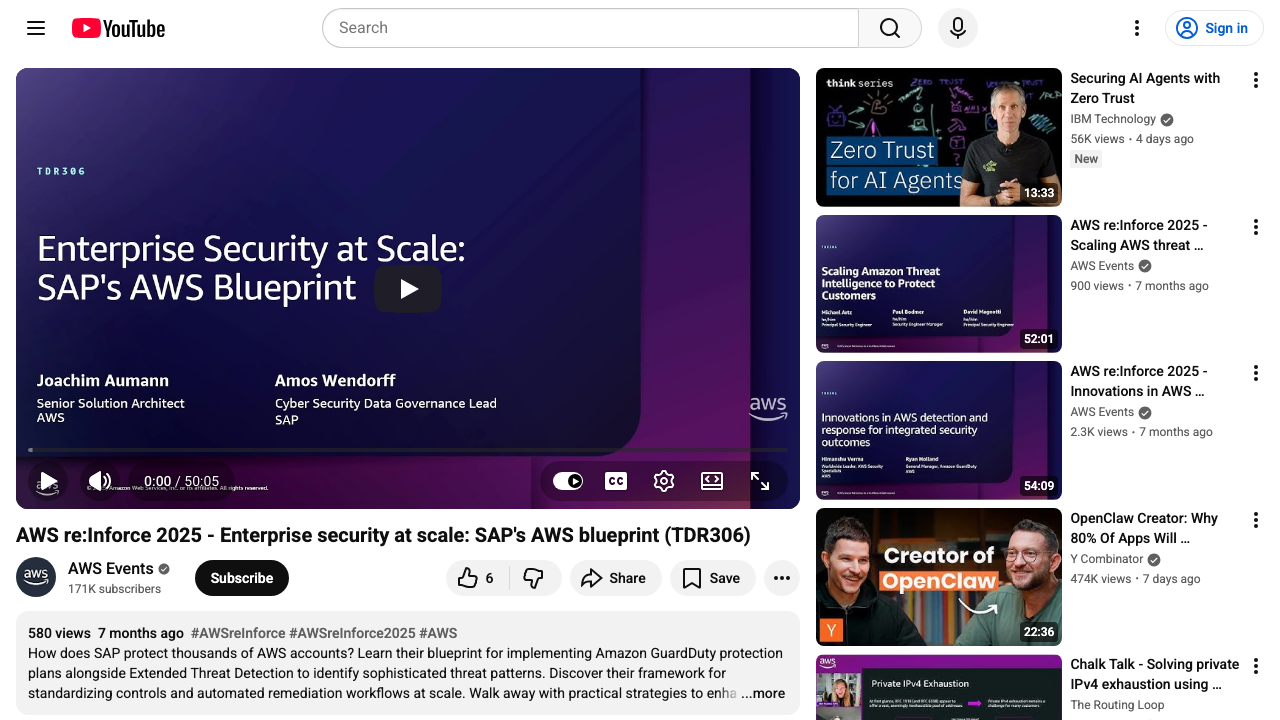Turn on closed captions
The image size is (1280, 720).
(616, 481)
